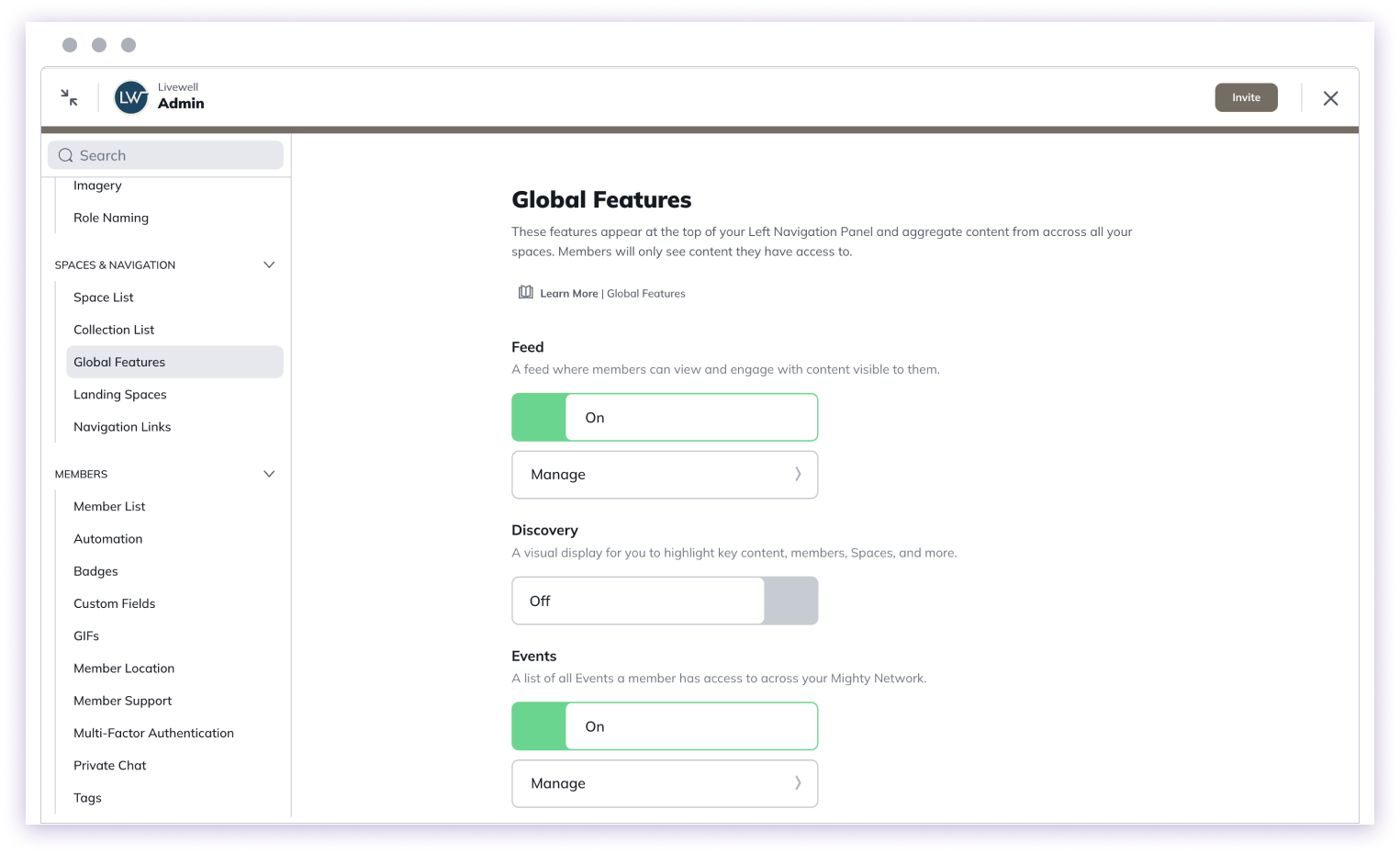Select Global Features in the sidebar
1400x854 pixels.
click(x=119, y=362)
